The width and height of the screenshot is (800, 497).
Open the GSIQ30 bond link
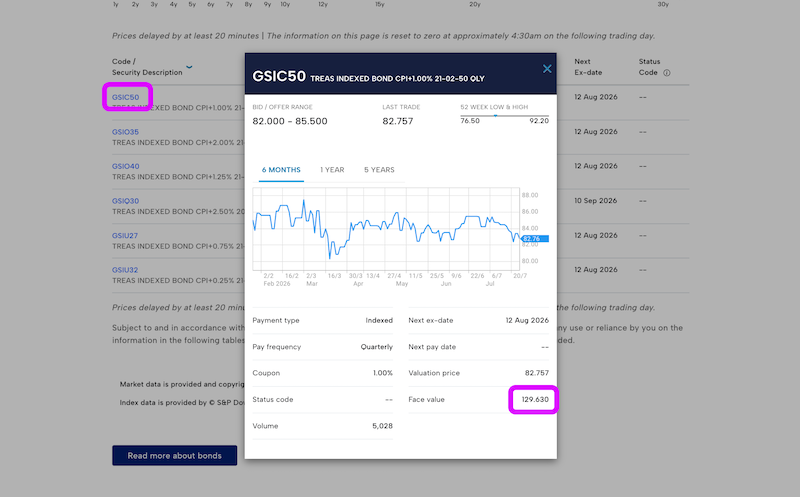[126, 201]
